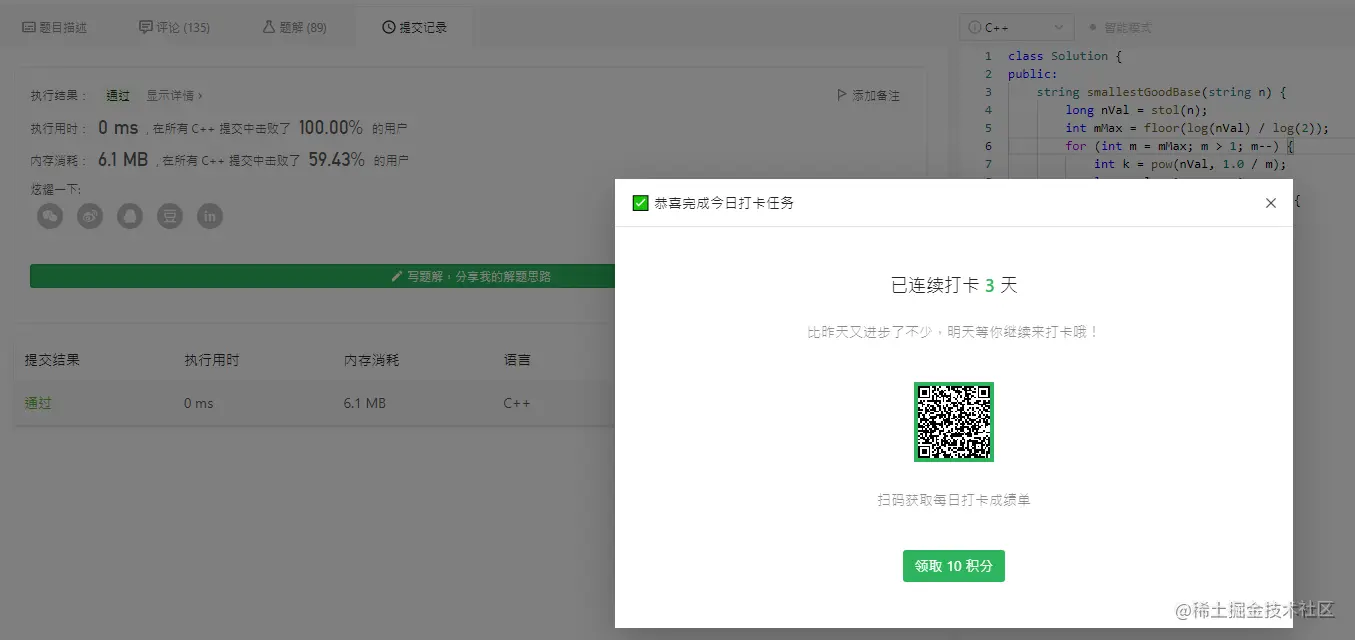Click the 执行用时 column header

pos(212,360)
